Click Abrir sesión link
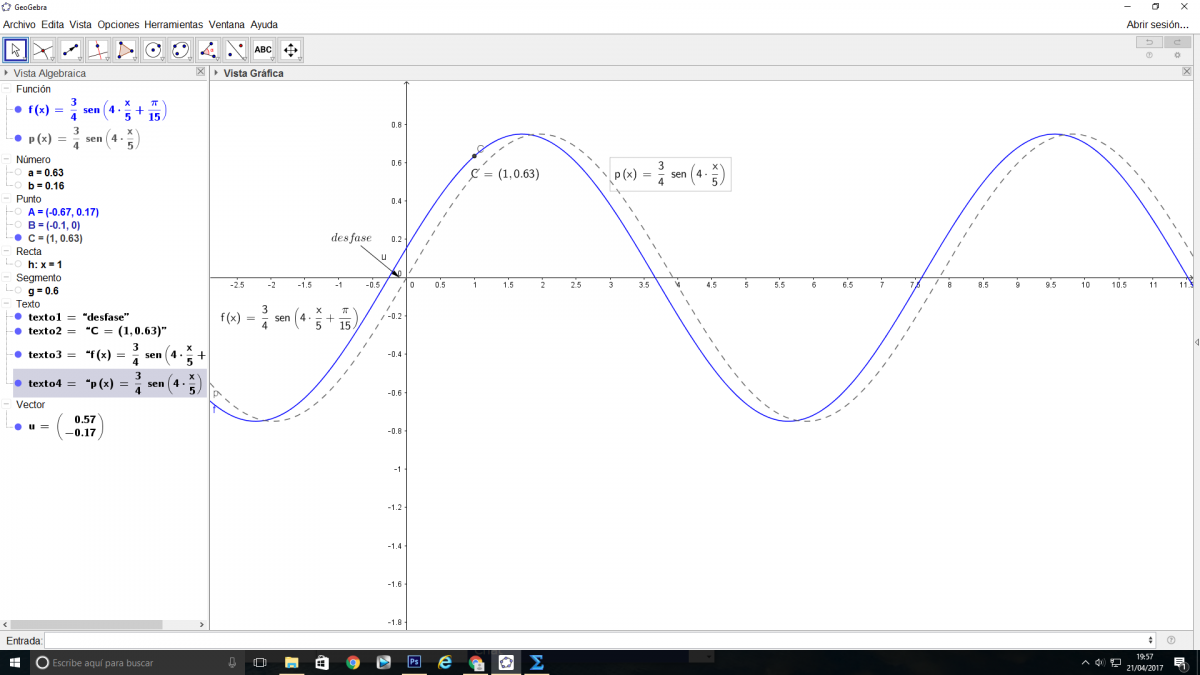 click(1157, 24)
